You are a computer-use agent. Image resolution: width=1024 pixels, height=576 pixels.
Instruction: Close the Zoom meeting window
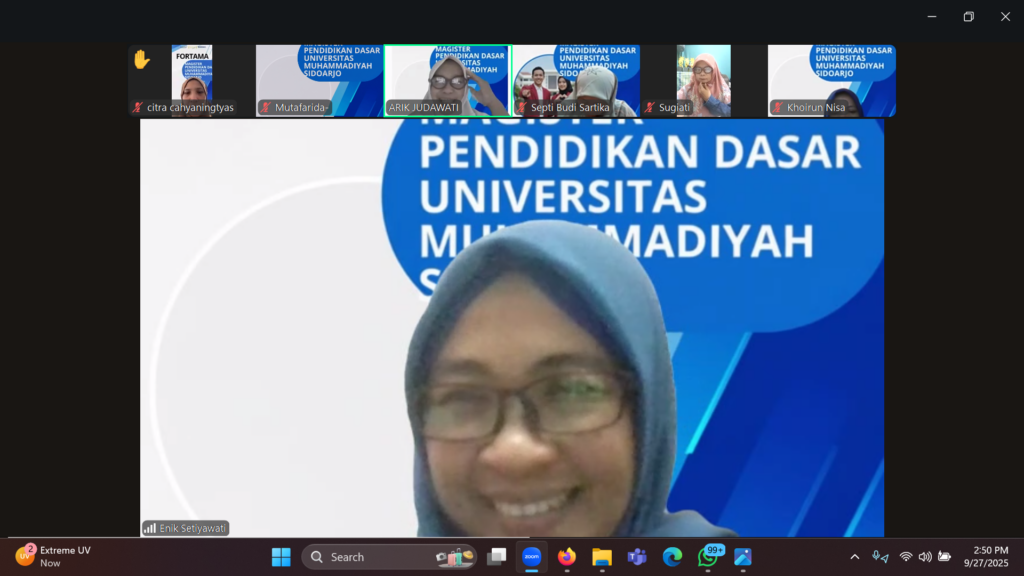[x=1005, y=16]
